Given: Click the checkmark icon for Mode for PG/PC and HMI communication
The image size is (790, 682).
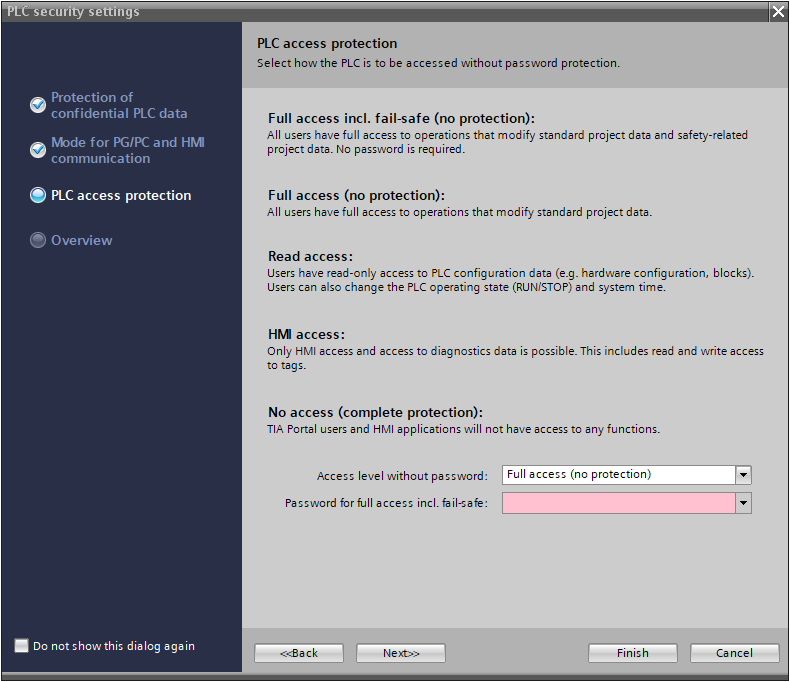Looking at the screenshot, I should [38, 150].
